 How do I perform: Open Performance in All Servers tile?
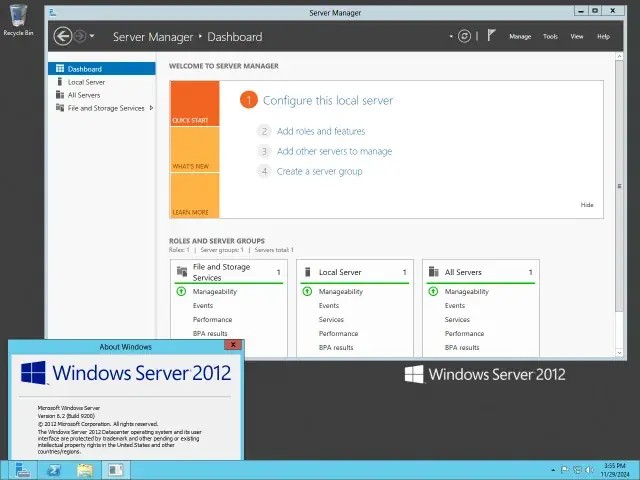[x=464, y=333]
